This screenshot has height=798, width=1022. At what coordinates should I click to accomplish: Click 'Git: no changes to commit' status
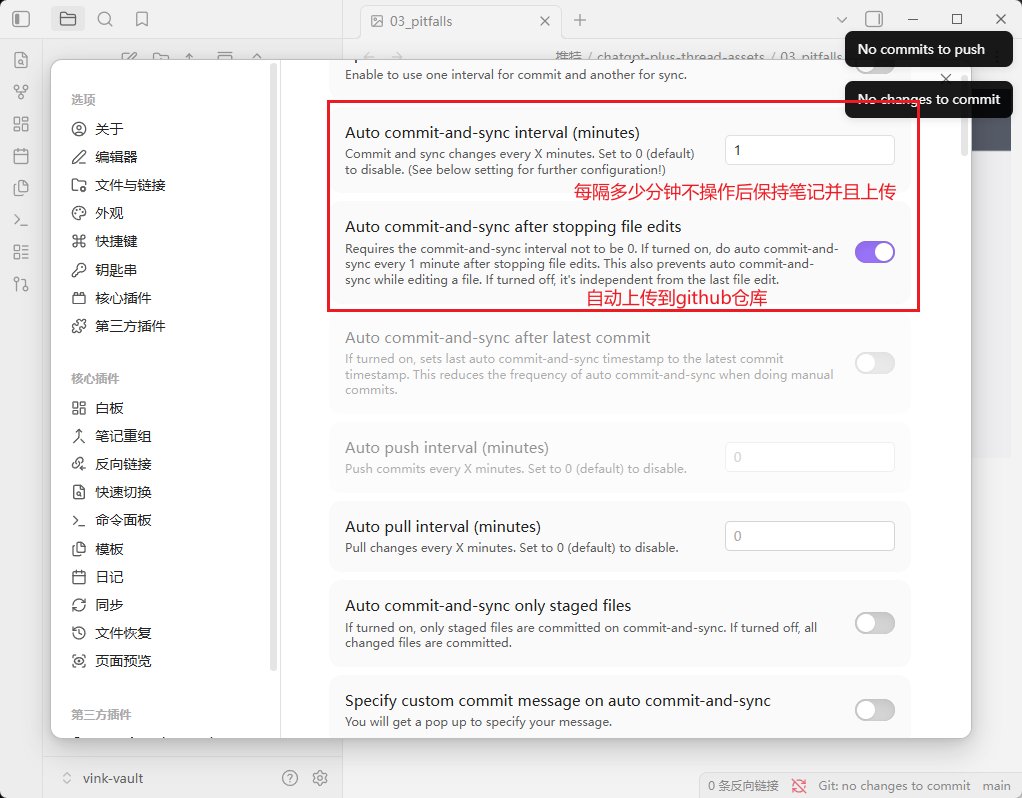(x=894, y=786)
